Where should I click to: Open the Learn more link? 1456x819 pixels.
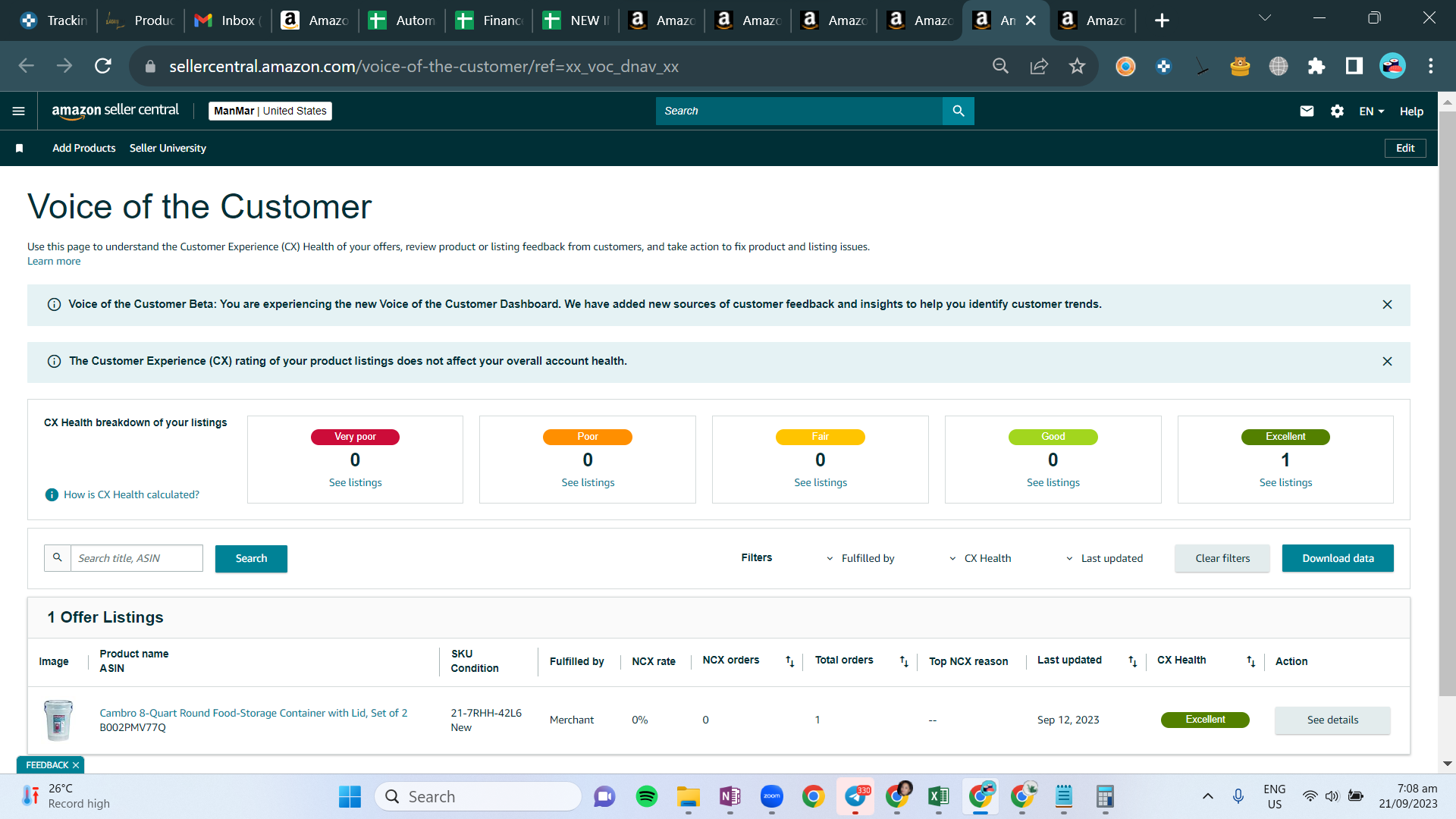coord(54,262)
